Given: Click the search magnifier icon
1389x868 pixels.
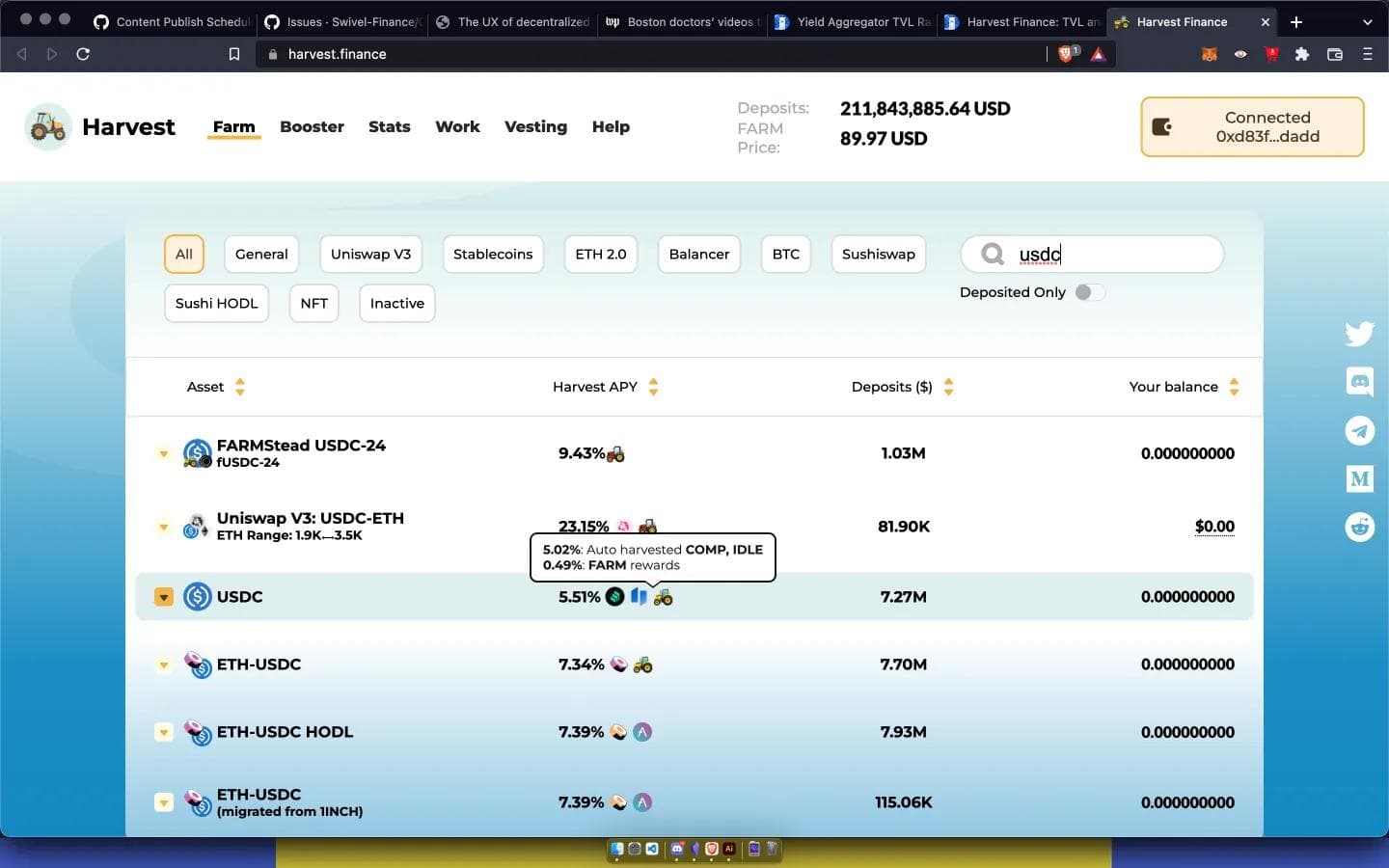Looking at the screenshot, I should [x=992, y=255].
